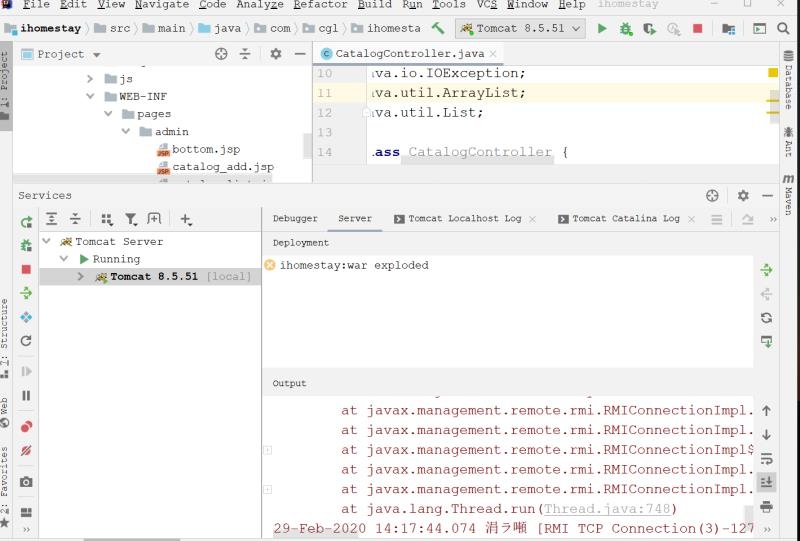This screenshot has height=541, width=800.
Task: Stop the server with the red toolbar square
Action: tap(697, 29)
